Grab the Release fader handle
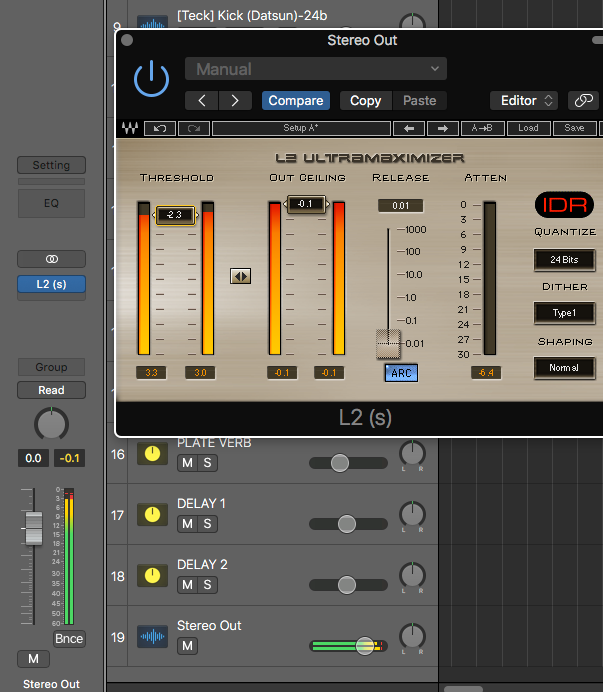The height and width of the screenshot is (692, 603). click(x=388, y=343)
